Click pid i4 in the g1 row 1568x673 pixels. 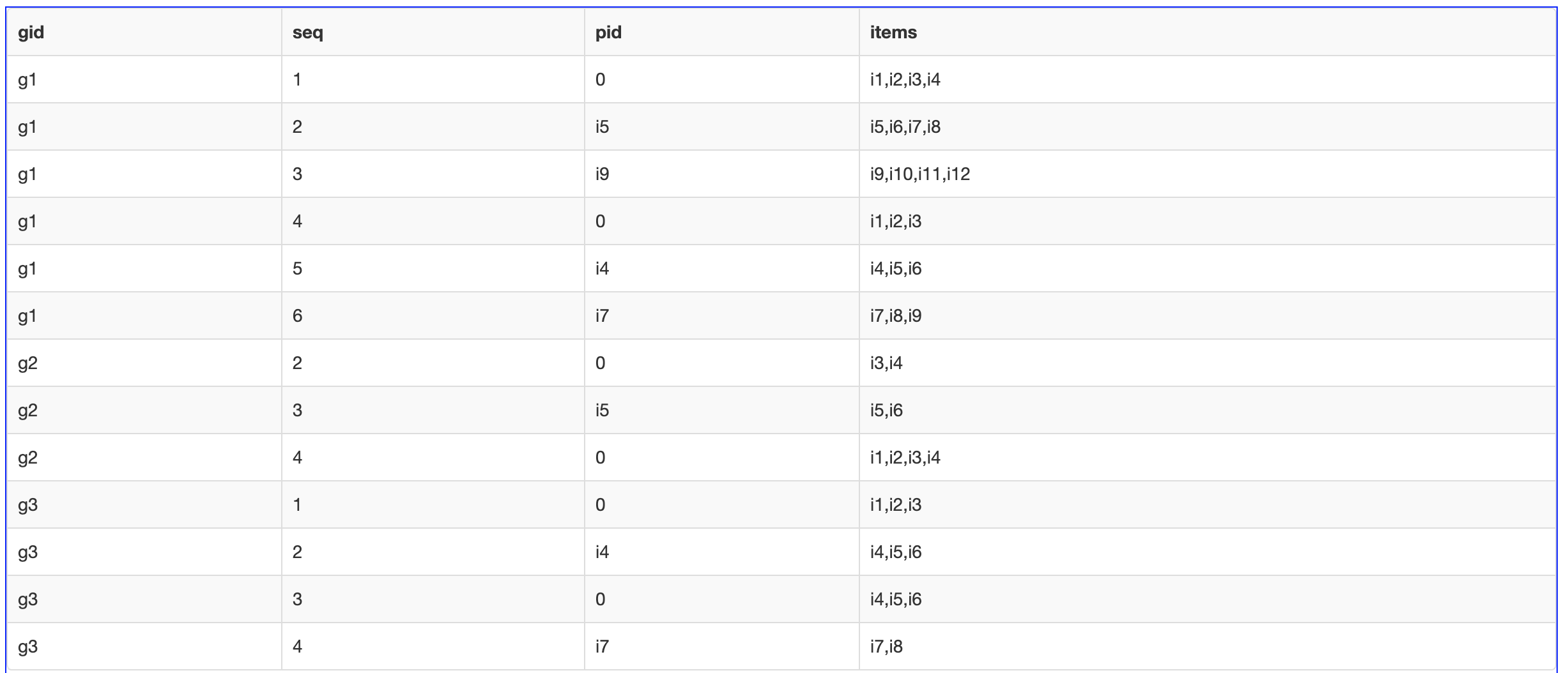(x=722, y=268)
